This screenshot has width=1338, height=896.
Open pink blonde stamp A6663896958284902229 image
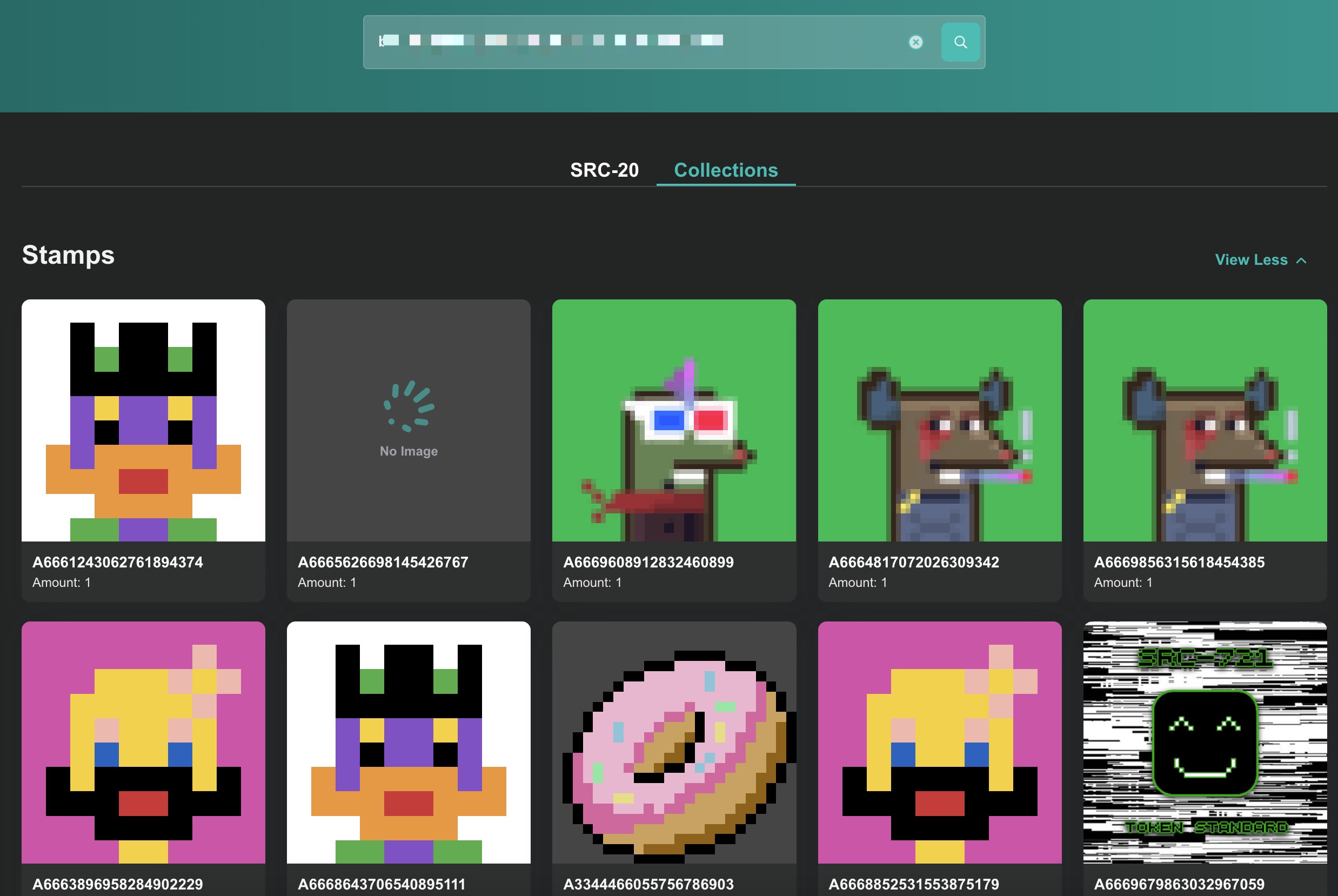(143, 743)
